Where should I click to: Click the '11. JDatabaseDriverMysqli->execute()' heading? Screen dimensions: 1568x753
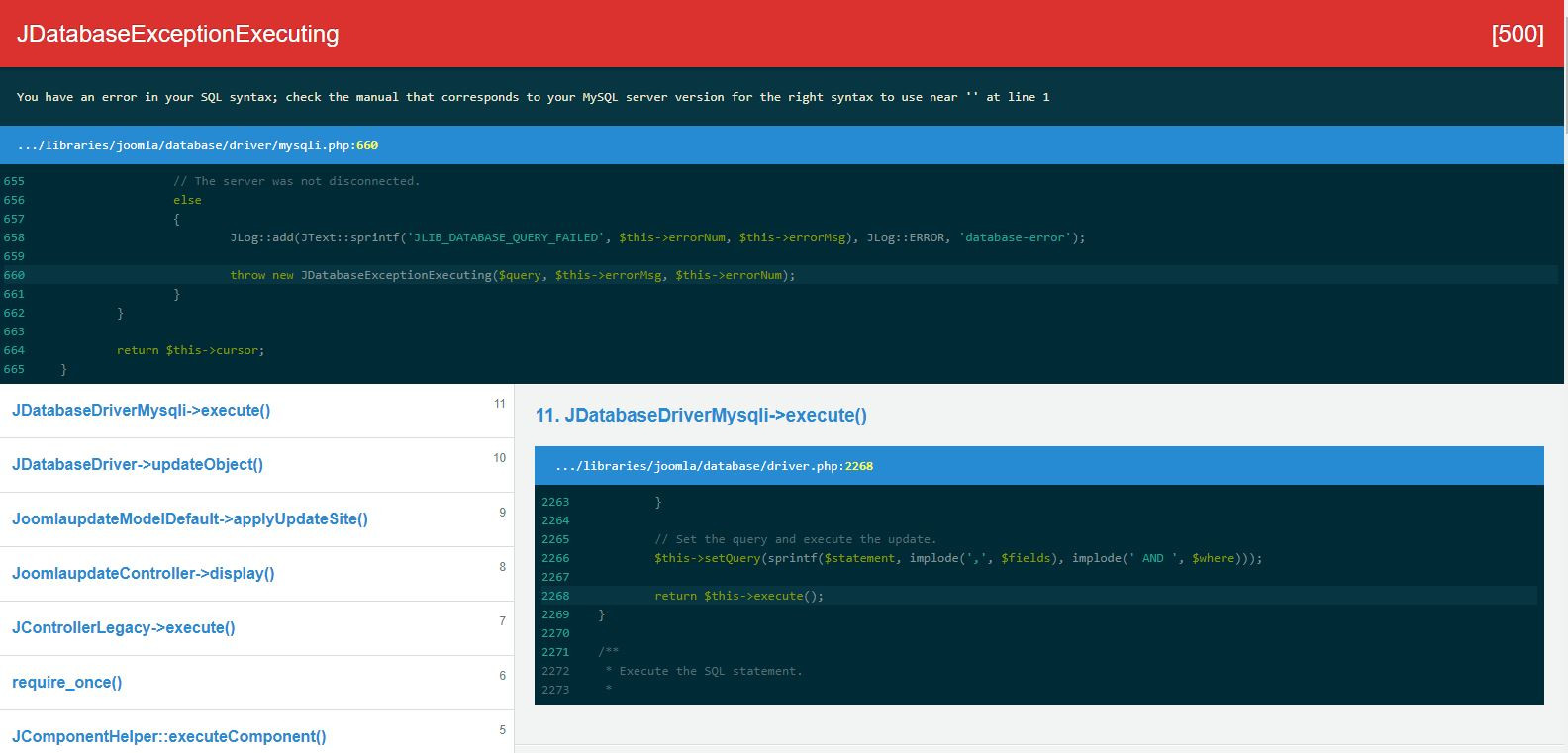point(701,416)
